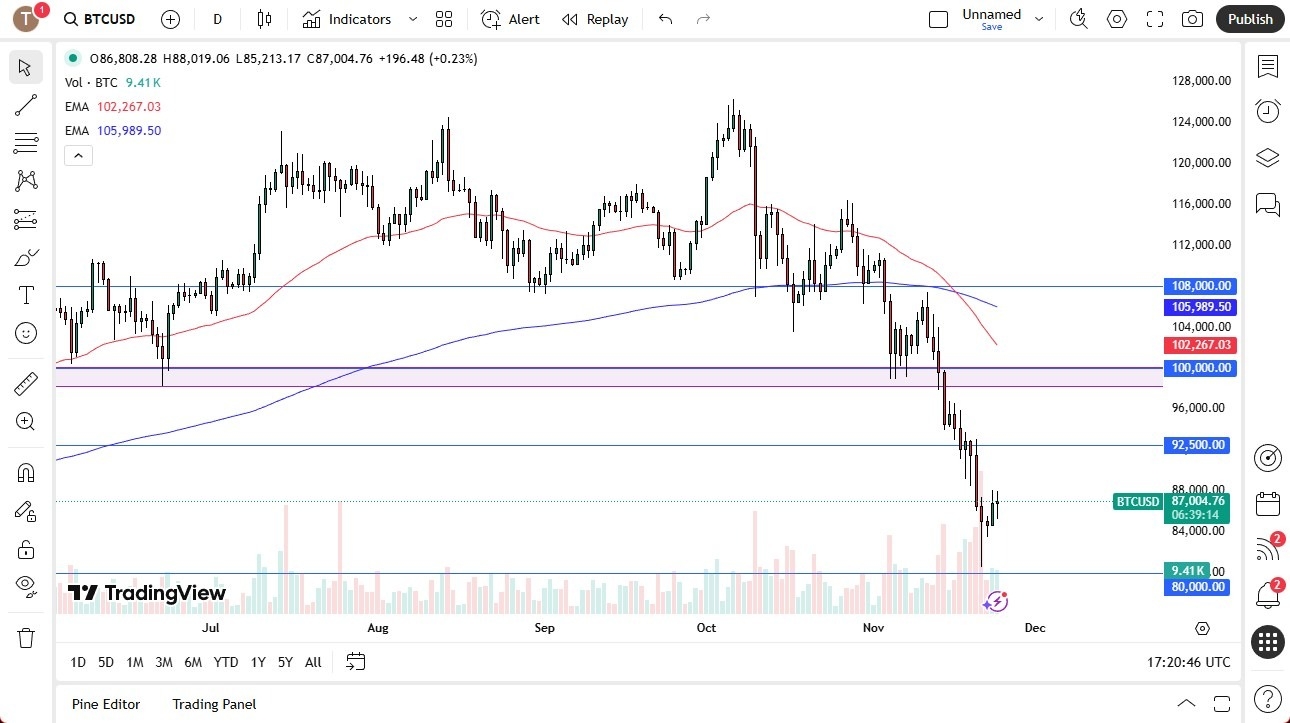Open the layout dropdown beside Unnamed
The width and height of the screenshot is (1290, 723).
tap(1038, 17)
